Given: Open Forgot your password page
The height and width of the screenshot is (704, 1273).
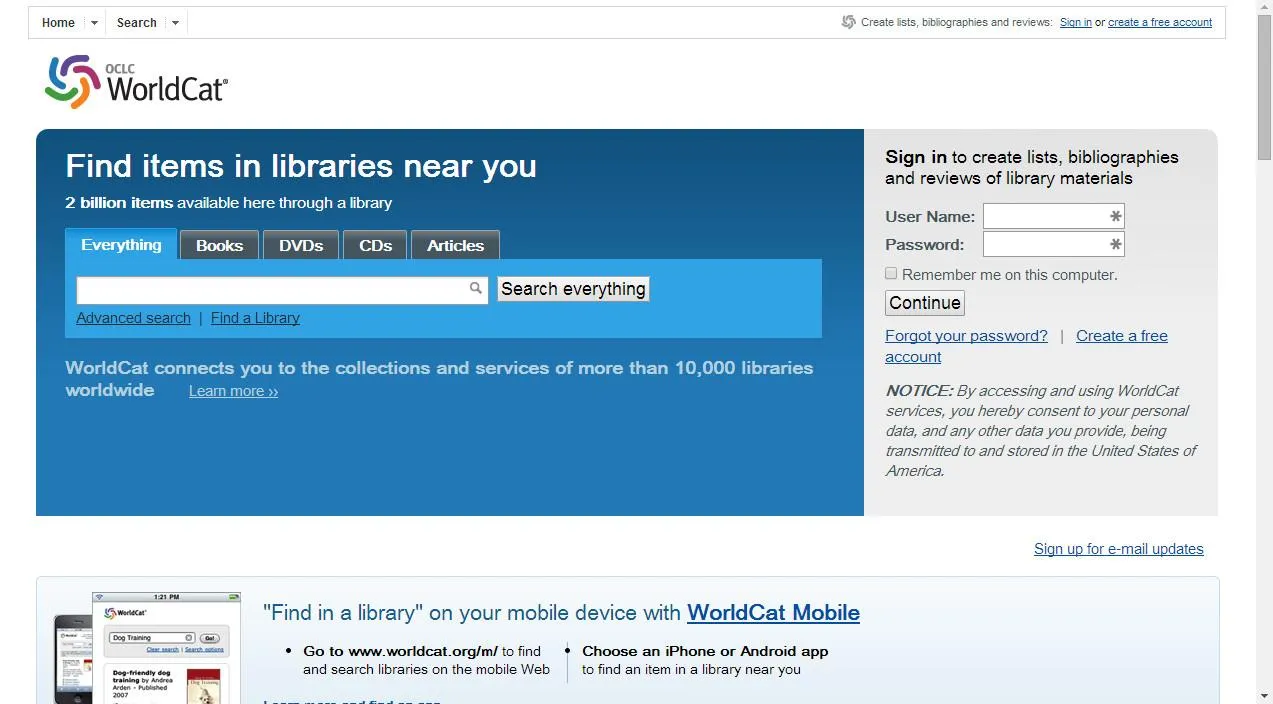Looking at the screenshot, I should (965, 335).
